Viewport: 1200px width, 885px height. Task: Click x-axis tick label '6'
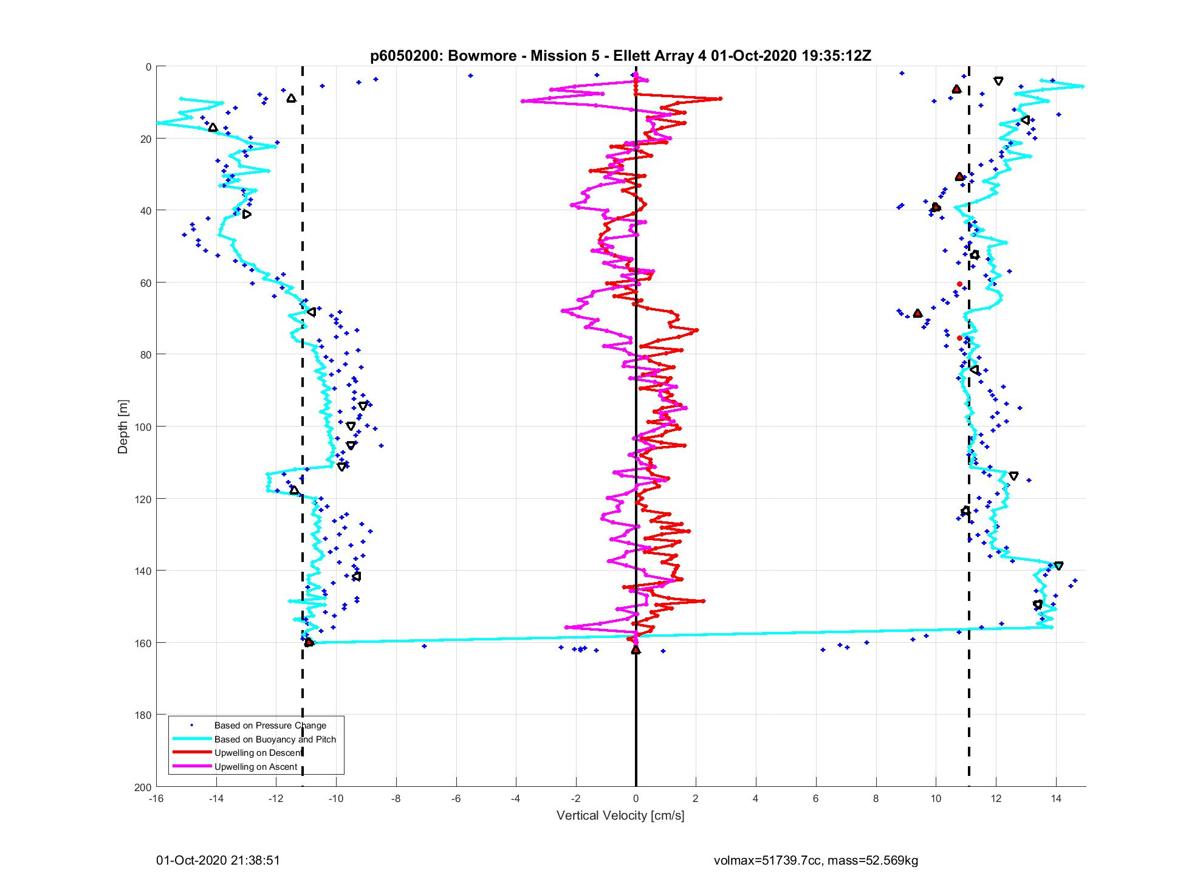[816, 800]
